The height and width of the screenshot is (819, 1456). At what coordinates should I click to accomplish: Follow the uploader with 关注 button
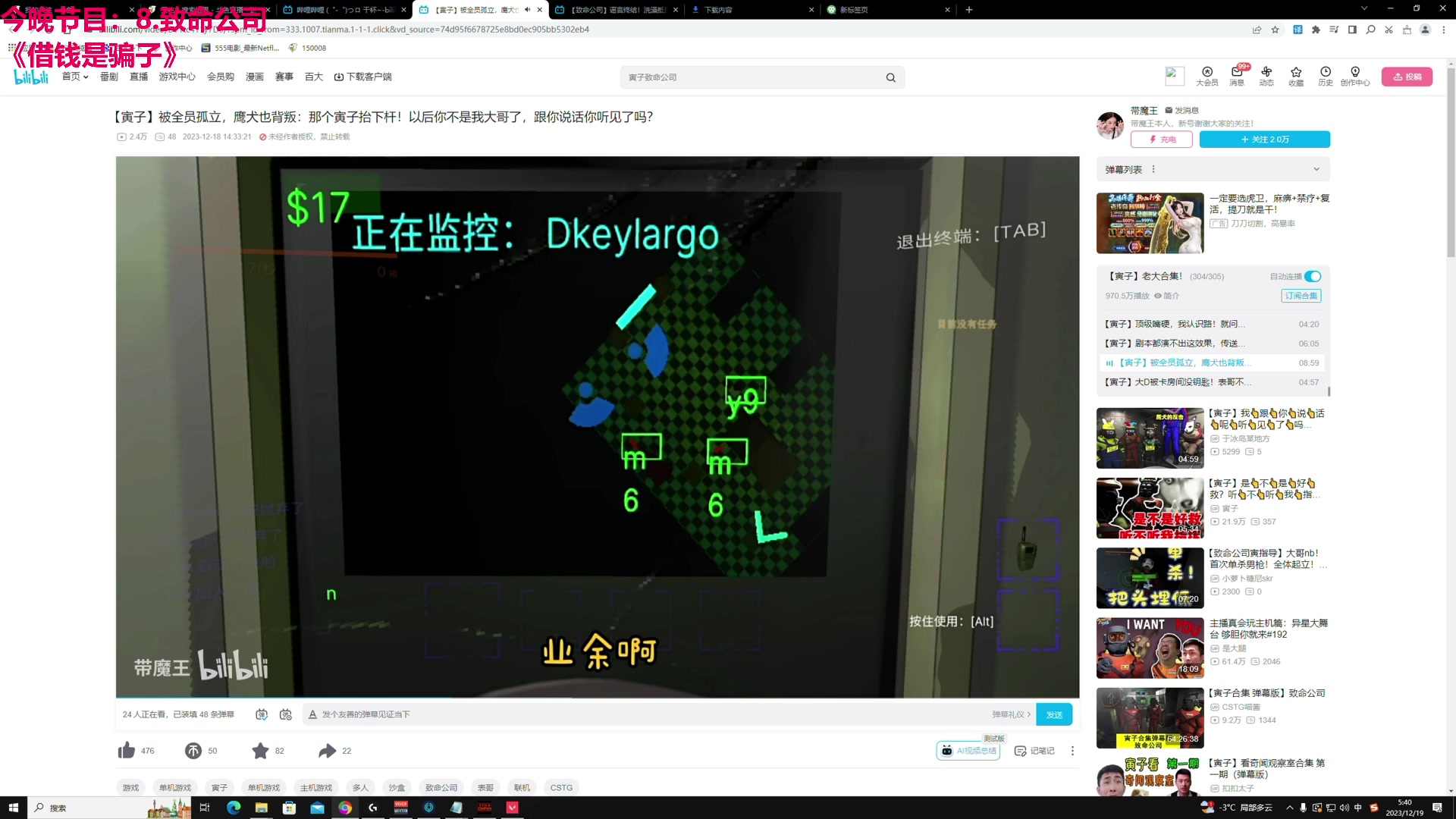tap(1264, 140)
